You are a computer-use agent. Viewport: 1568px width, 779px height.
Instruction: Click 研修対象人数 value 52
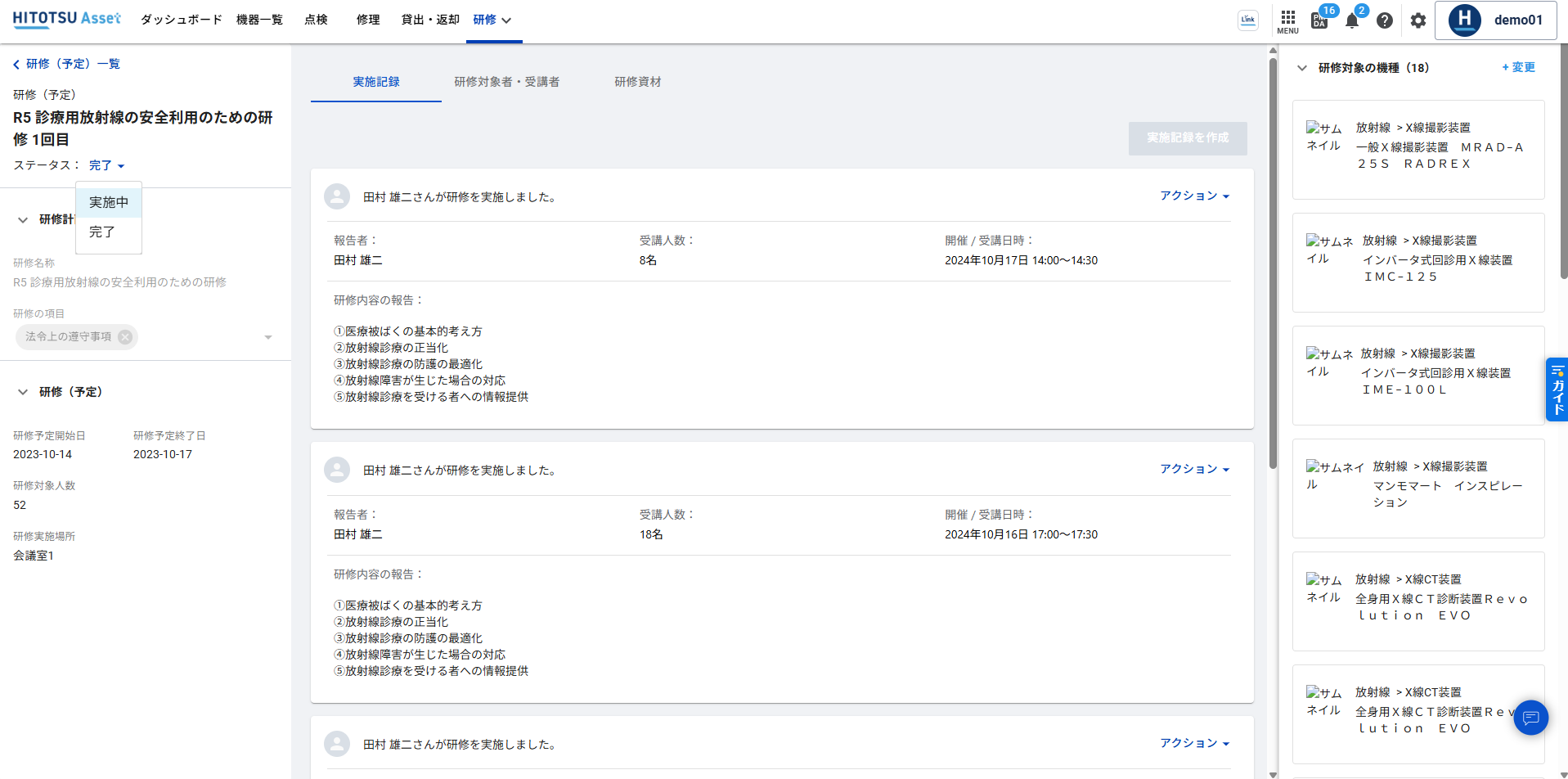click(x=20, y=505)
